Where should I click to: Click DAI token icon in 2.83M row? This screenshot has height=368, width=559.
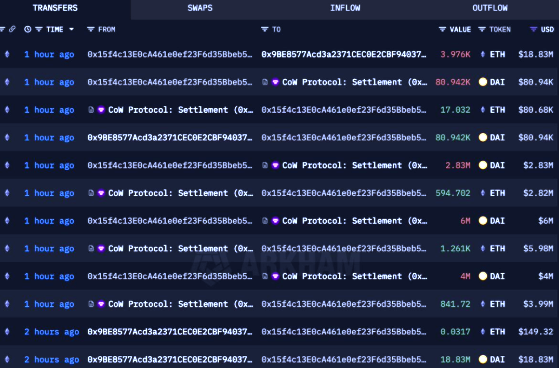tap(483, 165)
